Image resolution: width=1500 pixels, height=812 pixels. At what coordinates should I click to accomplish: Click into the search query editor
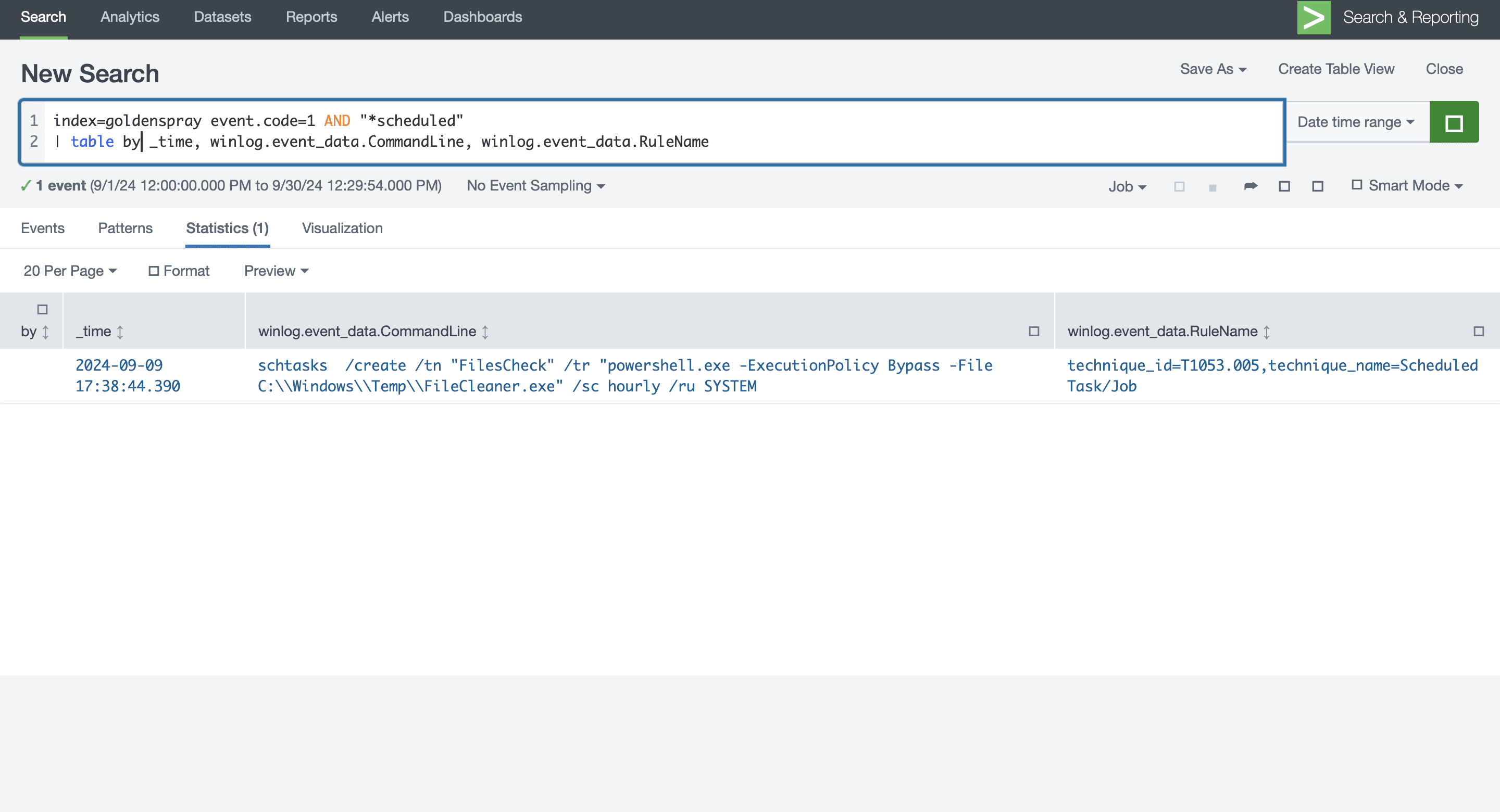(652, 132)
